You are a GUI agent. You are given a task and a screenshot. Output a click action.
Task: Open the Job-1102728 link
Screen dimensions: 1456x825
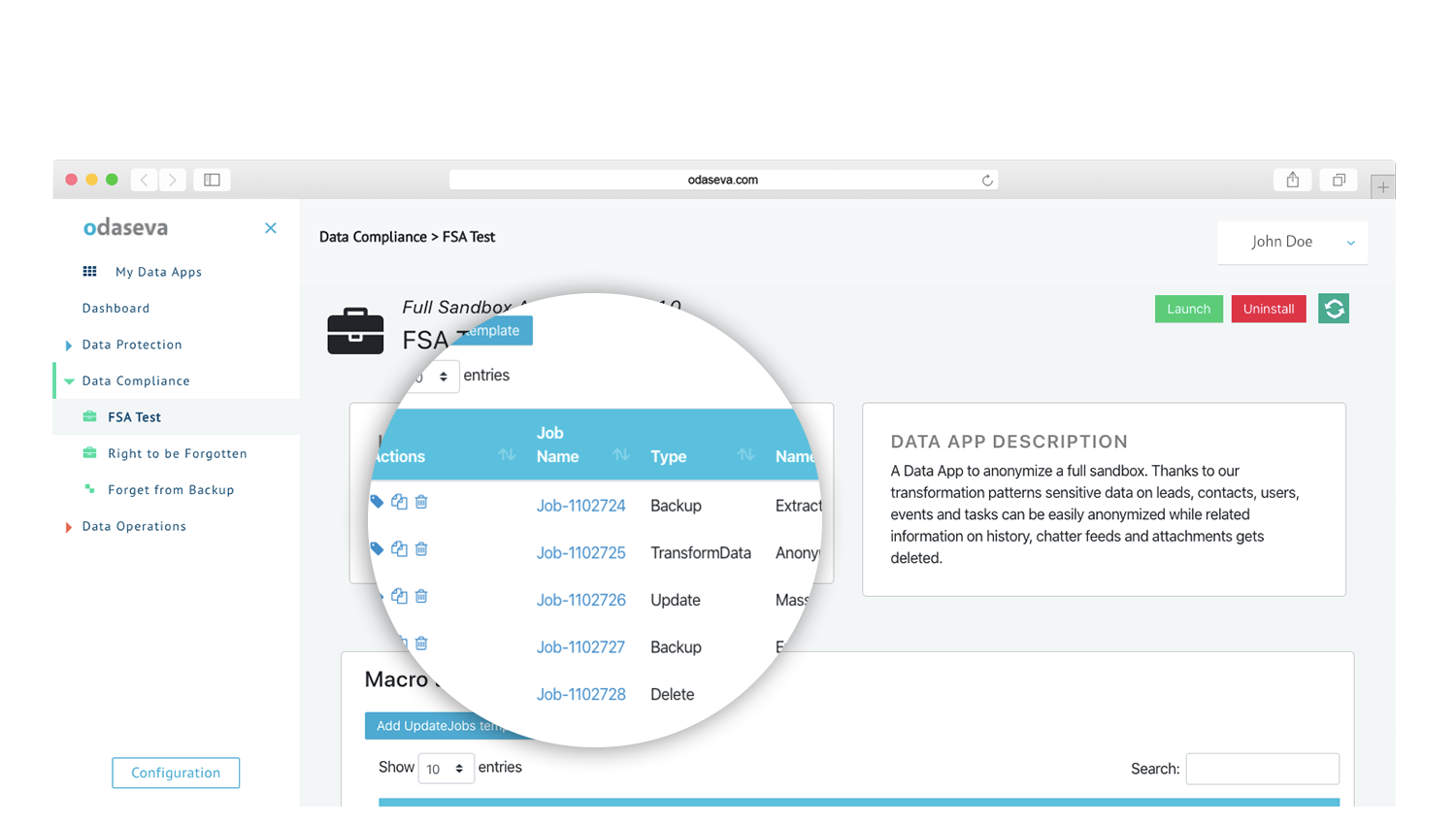tap(580, 695)
